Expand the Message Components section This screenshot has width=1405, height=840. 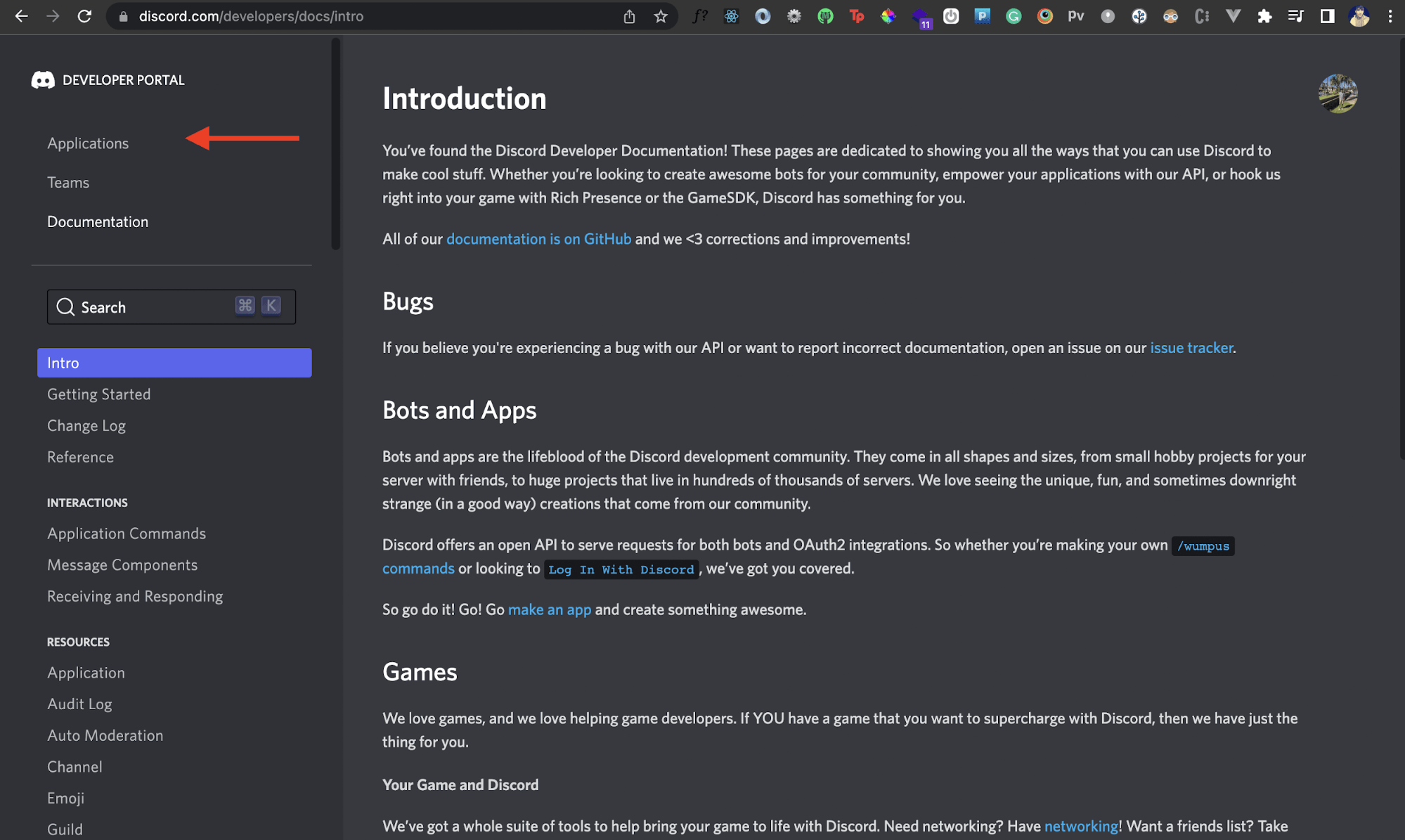[x=122, y=564]
